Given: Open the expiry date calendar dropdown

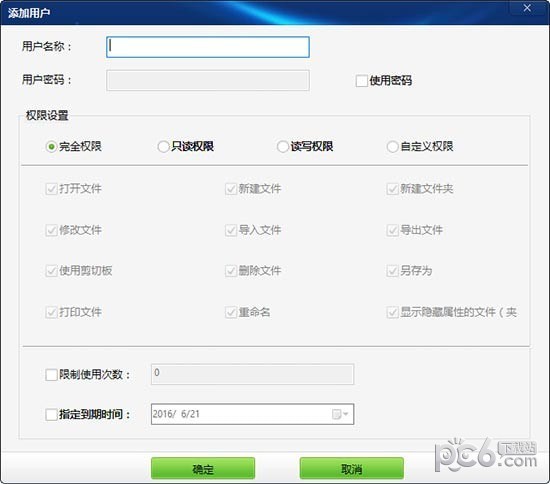Looking at the screenshot, I should pos(340,414).
